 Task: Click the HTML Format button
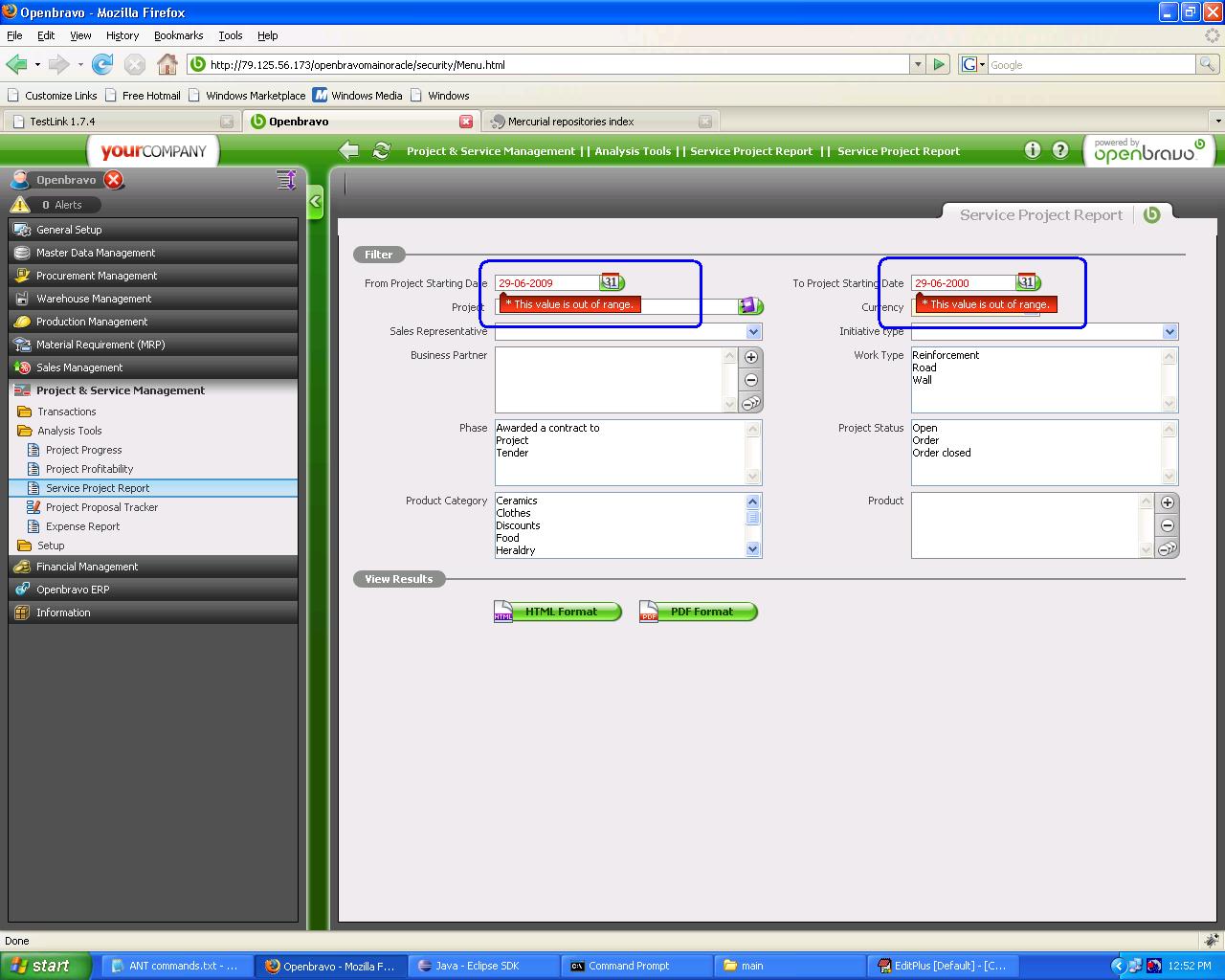point(559,612)
